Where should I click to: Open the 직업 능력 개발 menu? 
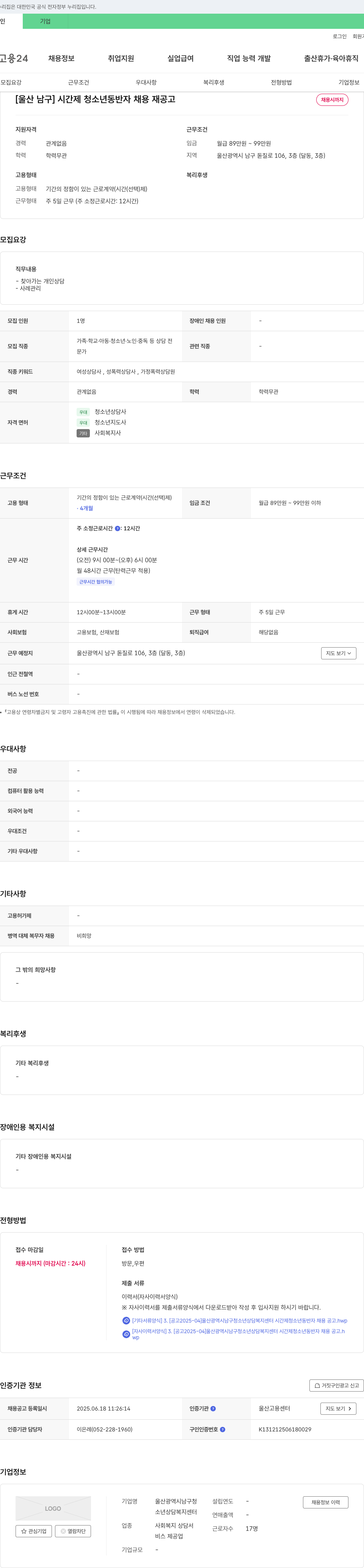pyautogui.click(x=249, y=58)
